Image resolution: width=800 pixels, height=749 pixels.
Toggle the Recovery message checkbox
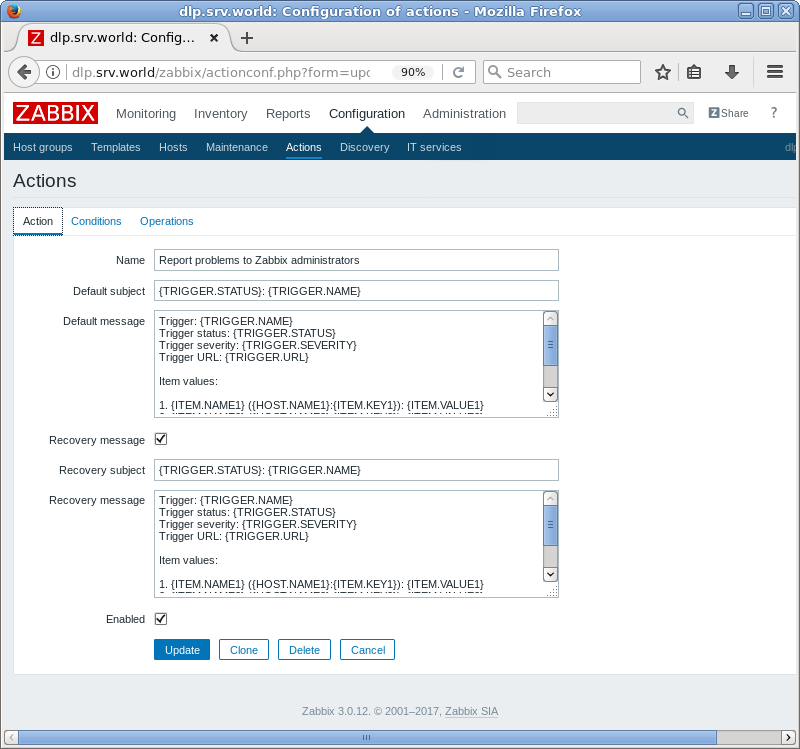pos(161,439)
